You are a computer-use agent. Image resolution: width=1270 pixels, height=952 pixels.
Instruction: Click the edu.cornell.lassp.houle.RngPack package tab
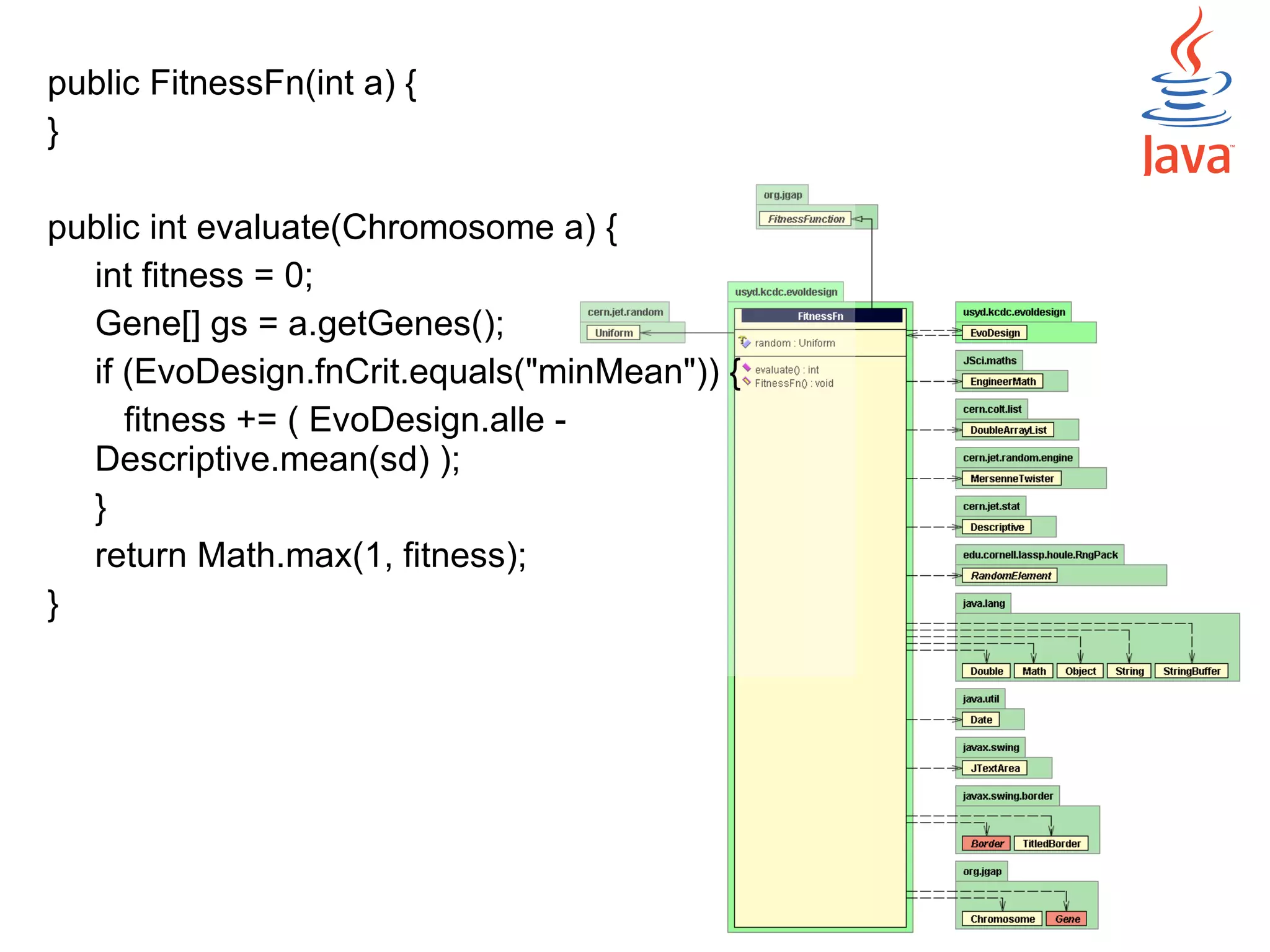(x=1040, y=555)
